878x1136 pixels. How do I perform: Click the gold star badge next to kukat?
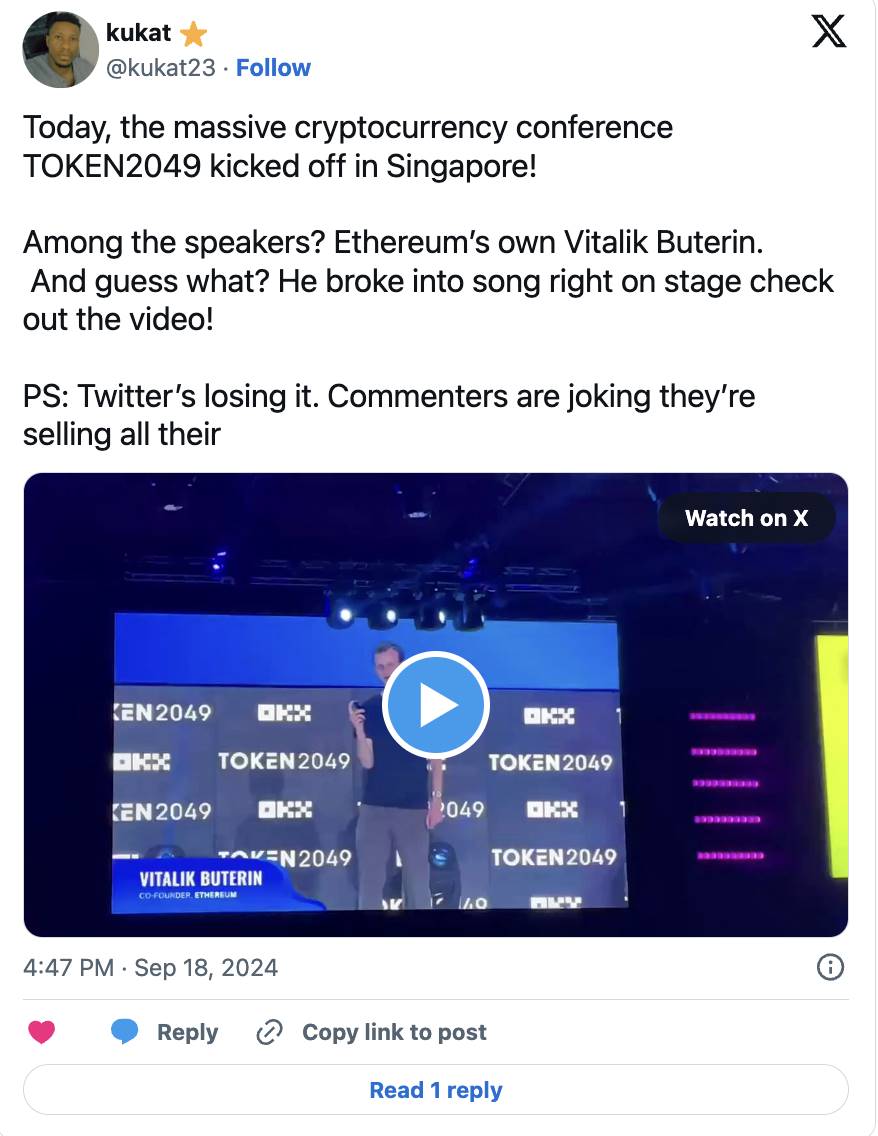pos(193,35)
